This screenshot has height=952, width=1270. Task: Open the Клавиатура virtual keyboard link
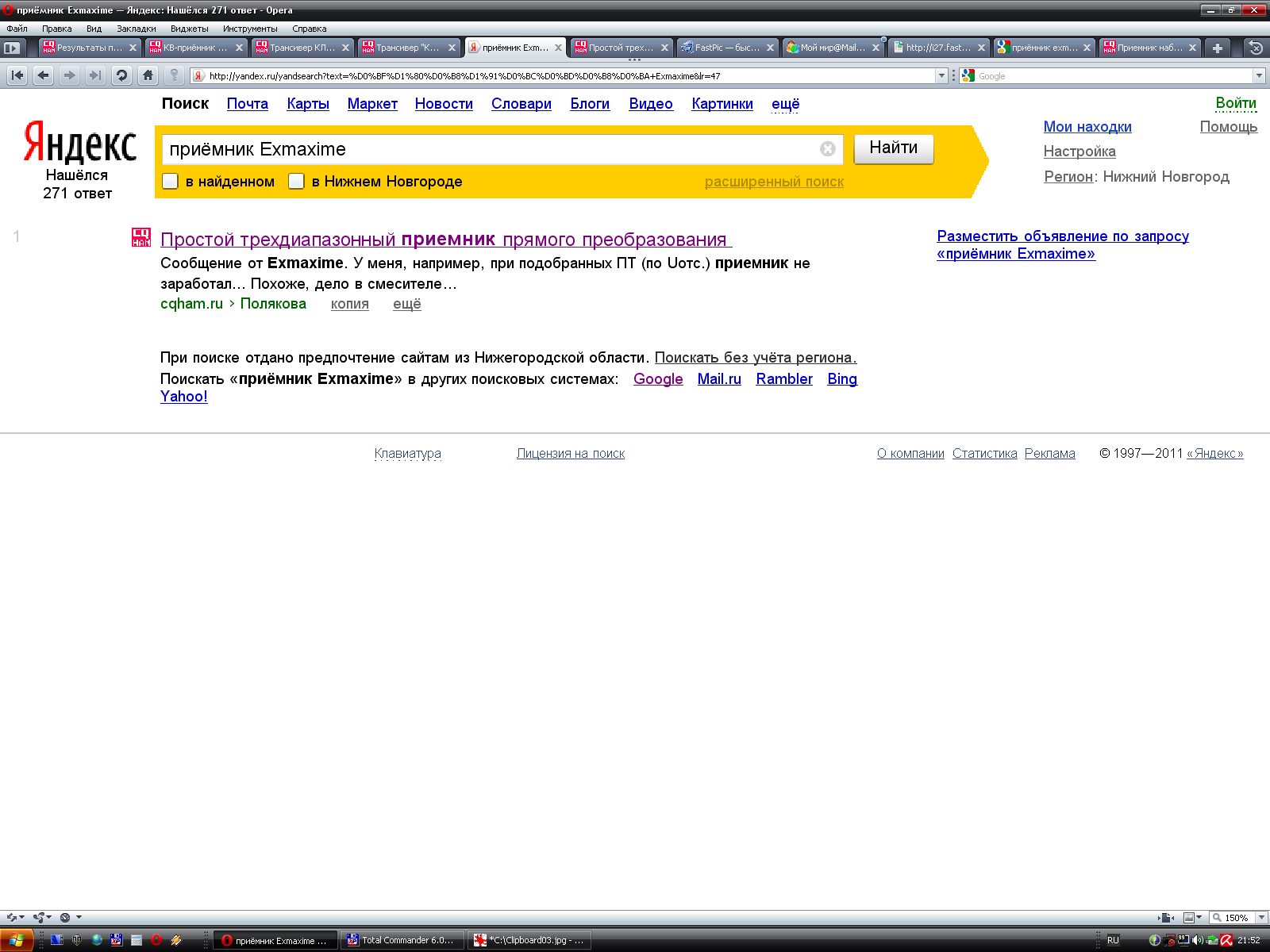pyautogui.click(x=408, y=454)
